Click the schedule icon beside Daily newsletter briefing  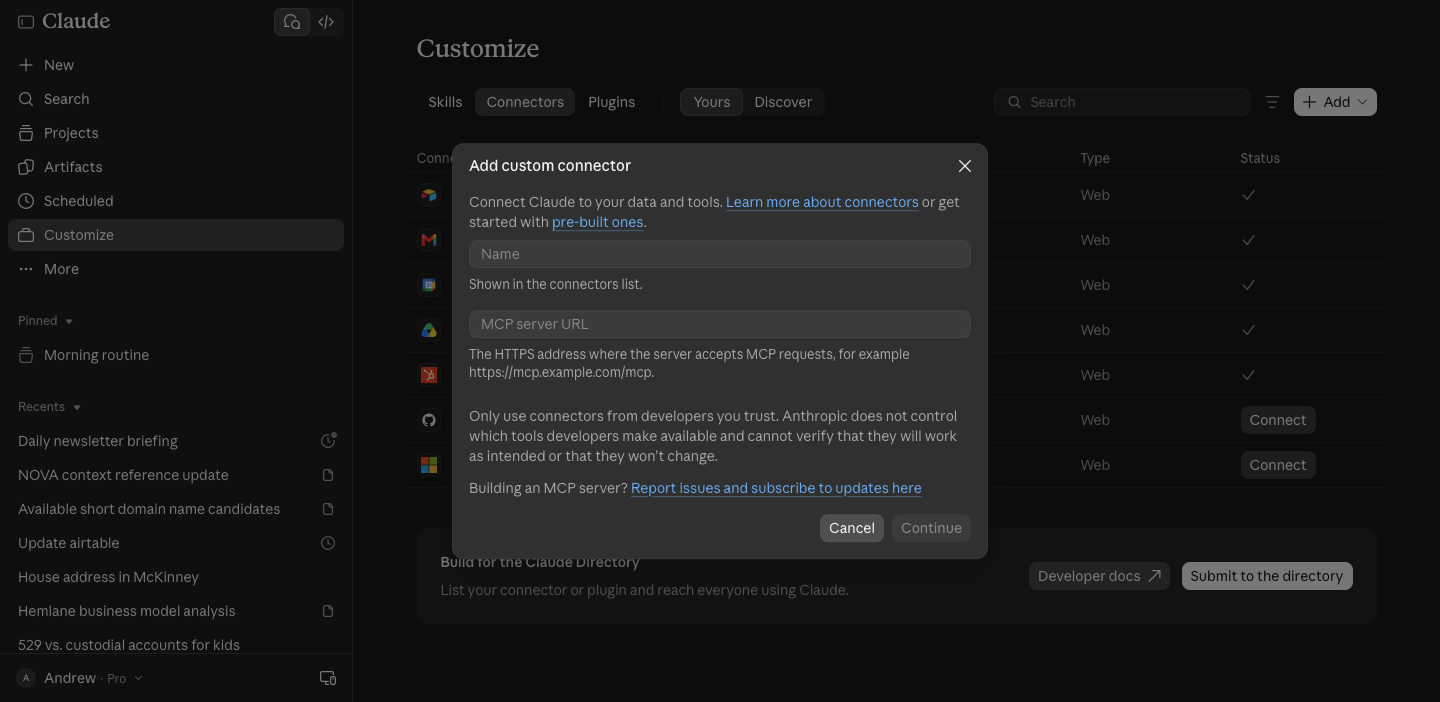pos(328,441)
